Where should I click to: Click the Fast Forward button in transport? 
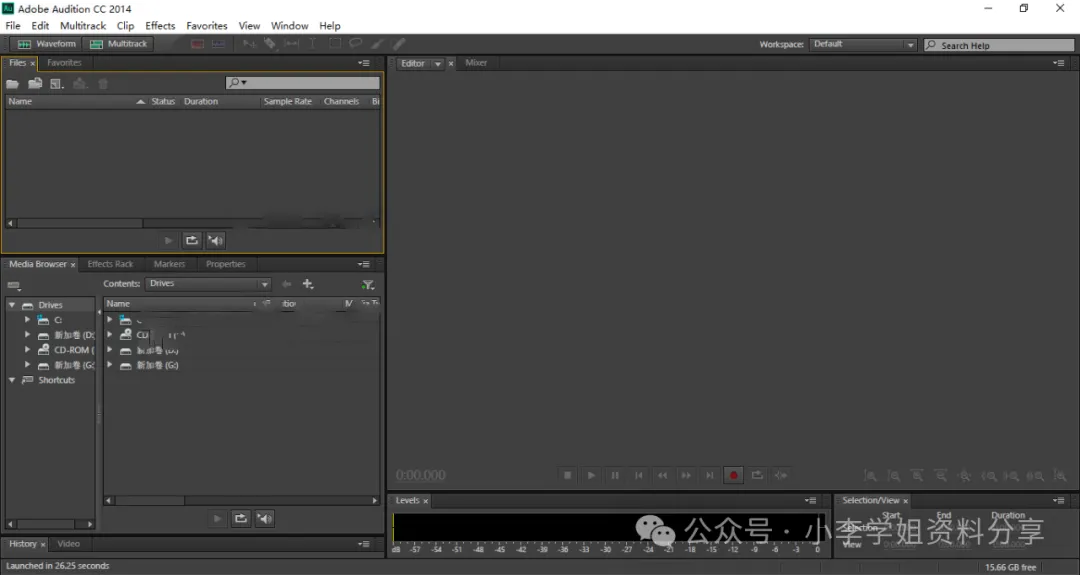tap(686, 475)
